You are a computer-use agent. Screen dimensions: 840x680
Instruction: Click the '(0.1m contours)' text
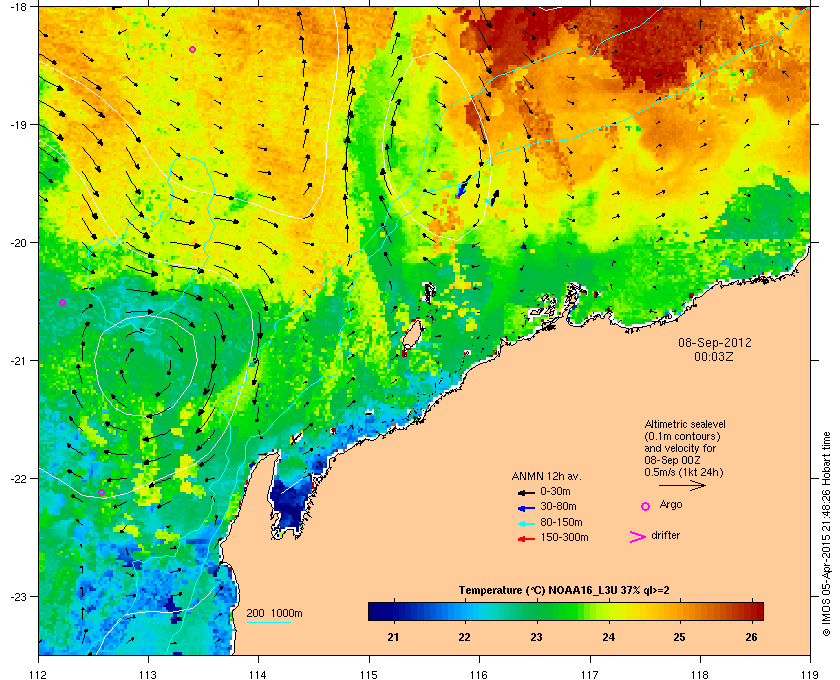(682, 436)
